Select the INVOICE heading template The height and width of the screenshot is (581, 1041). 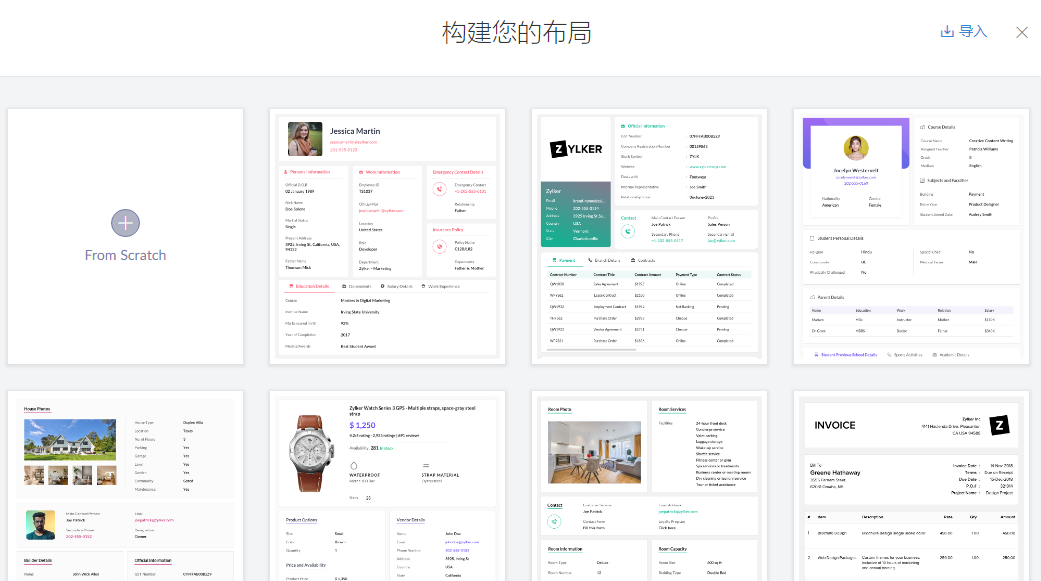[835, 425]
